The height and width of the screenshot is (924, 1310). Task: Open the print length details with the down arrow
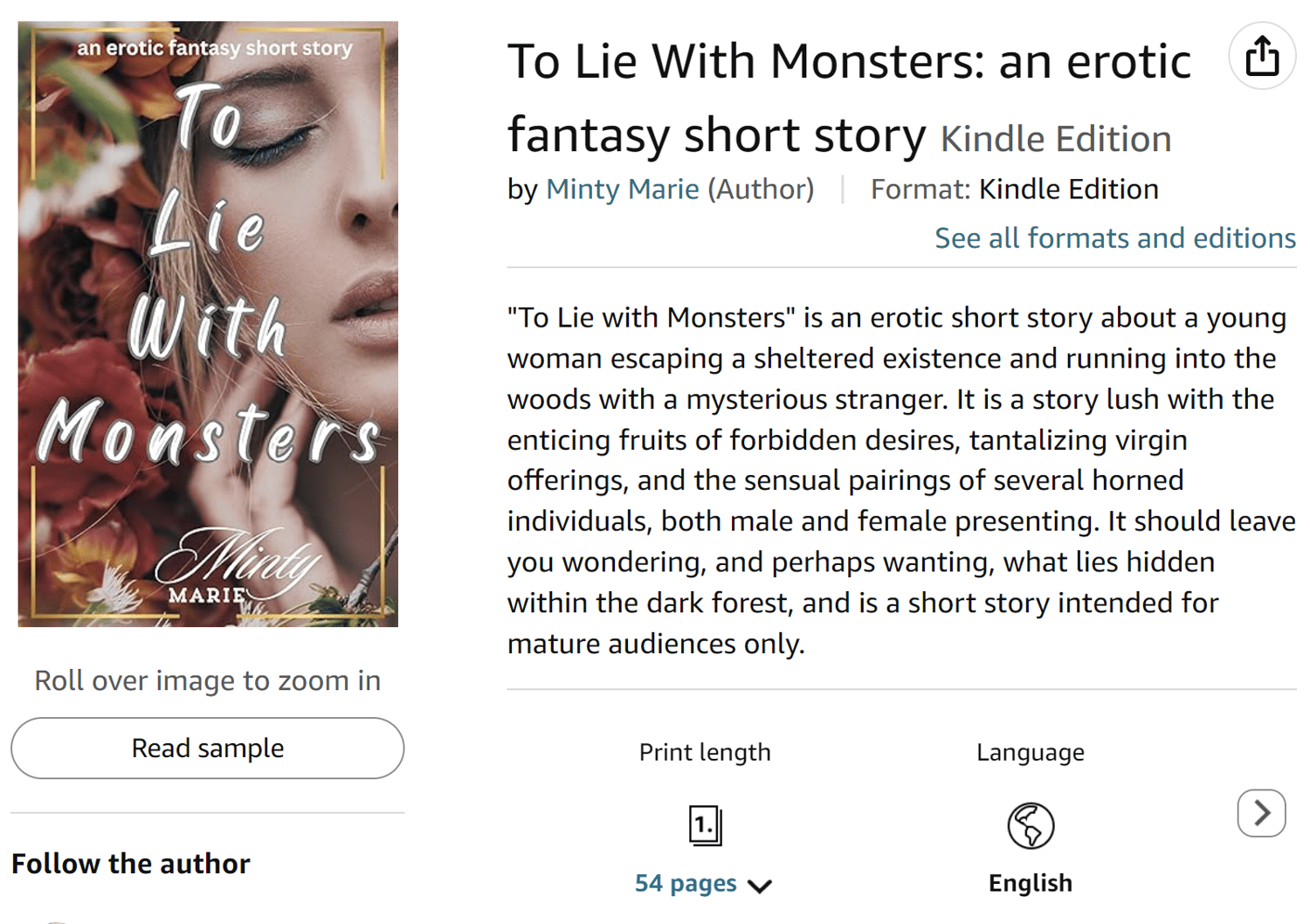click(761, 885)
